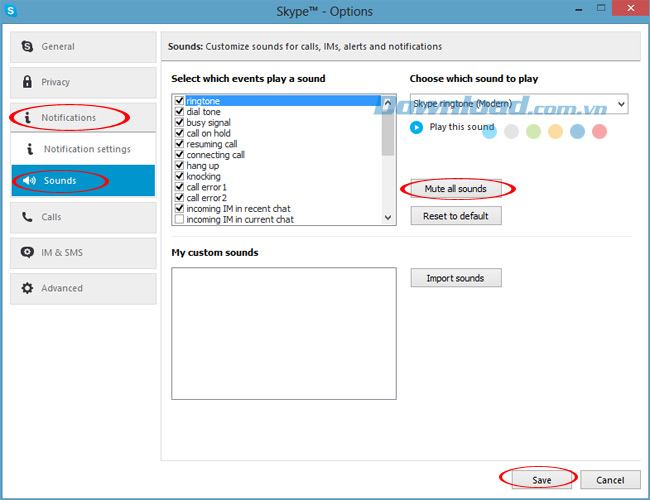Uncheck the incoming IM in recent chat checkbox
The height and width of the screenshot is (500, 650).
click(x=179, y=209)
